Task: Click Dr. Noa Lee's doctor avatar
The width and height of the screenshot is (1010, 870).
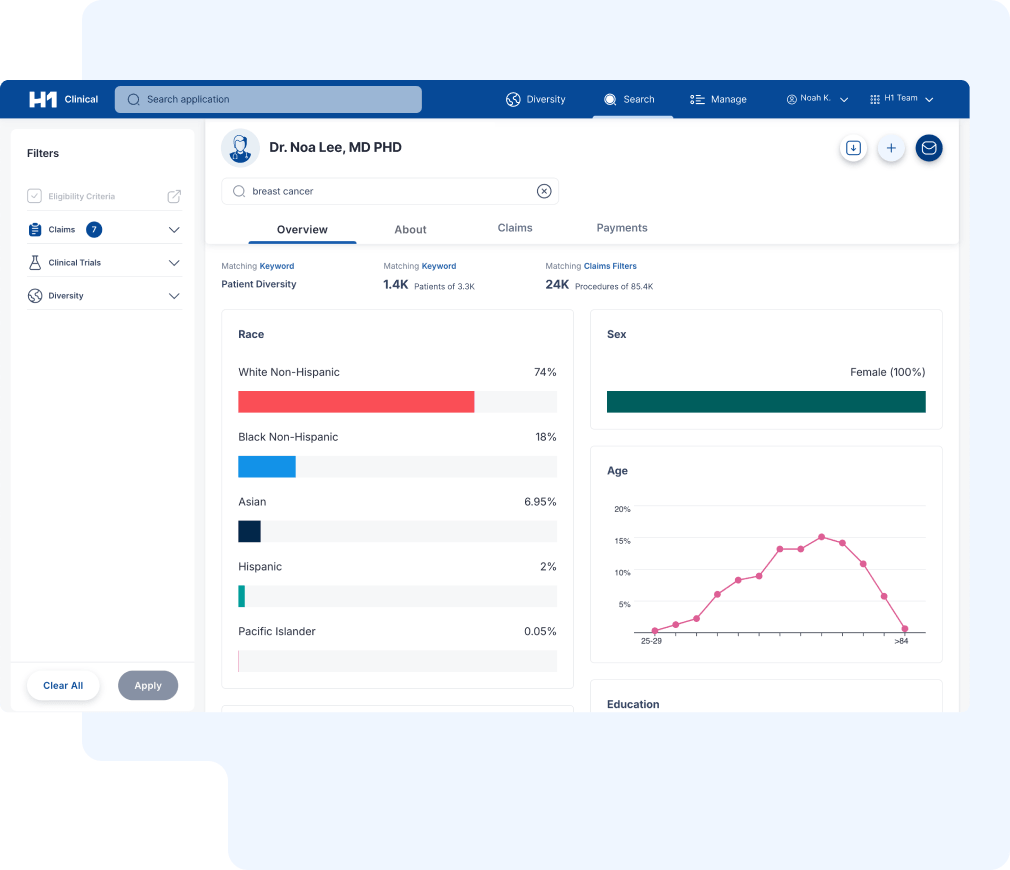Action: coord(240,147)
